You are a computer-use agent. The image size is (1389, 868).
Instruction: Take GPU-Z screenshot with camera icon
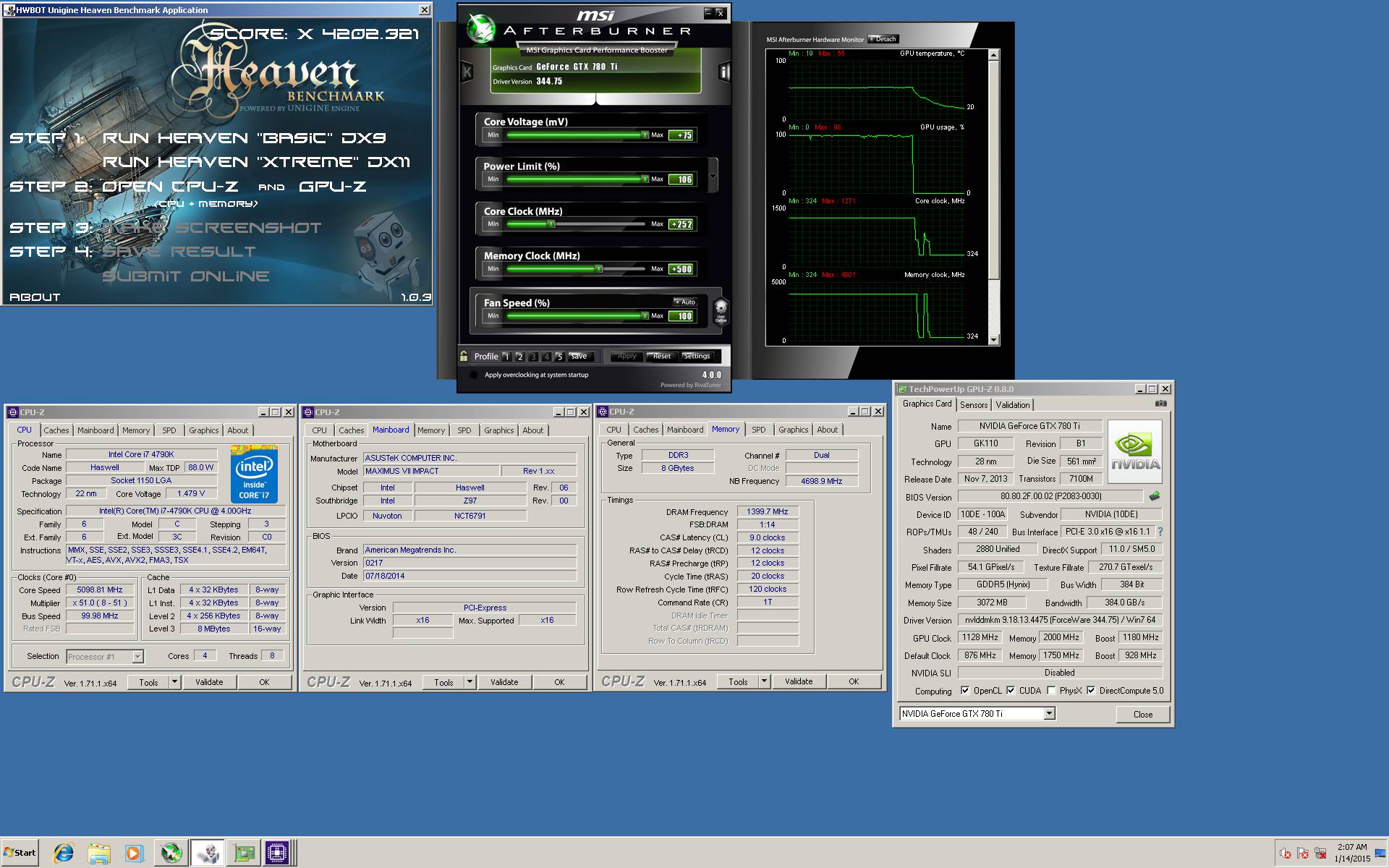click(1161, 404)
